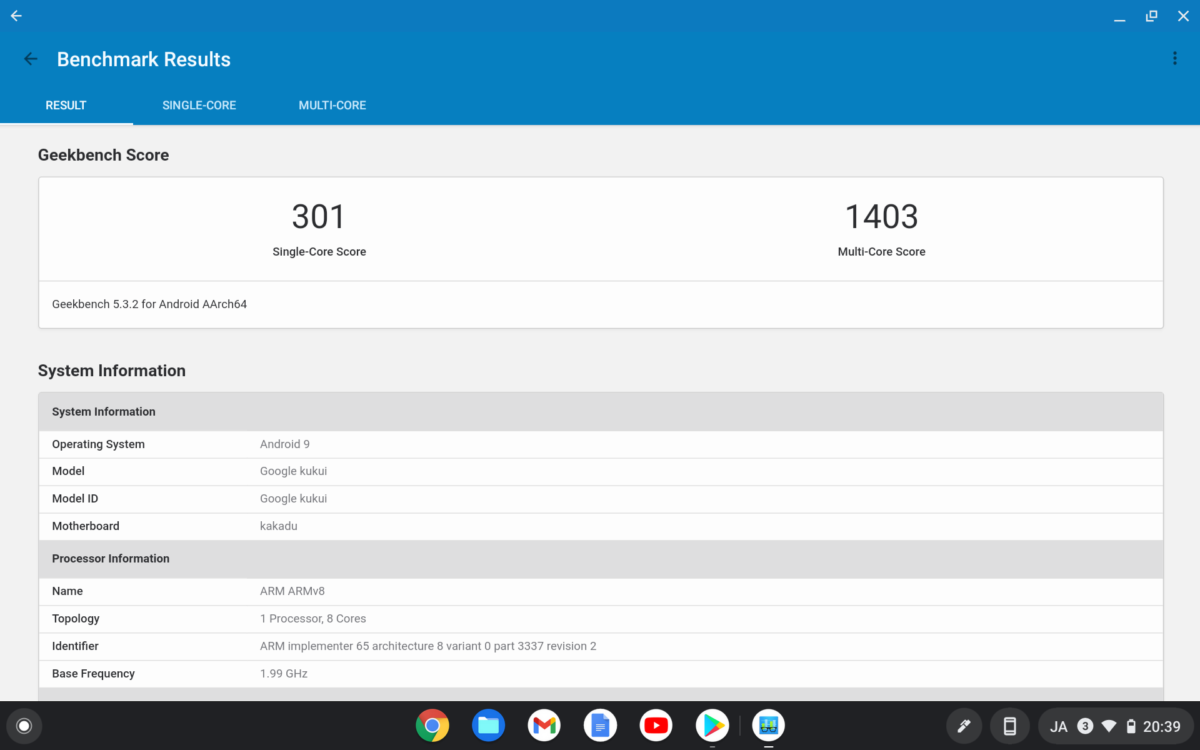Click the 1.99 GHz value

pos(284,673)
